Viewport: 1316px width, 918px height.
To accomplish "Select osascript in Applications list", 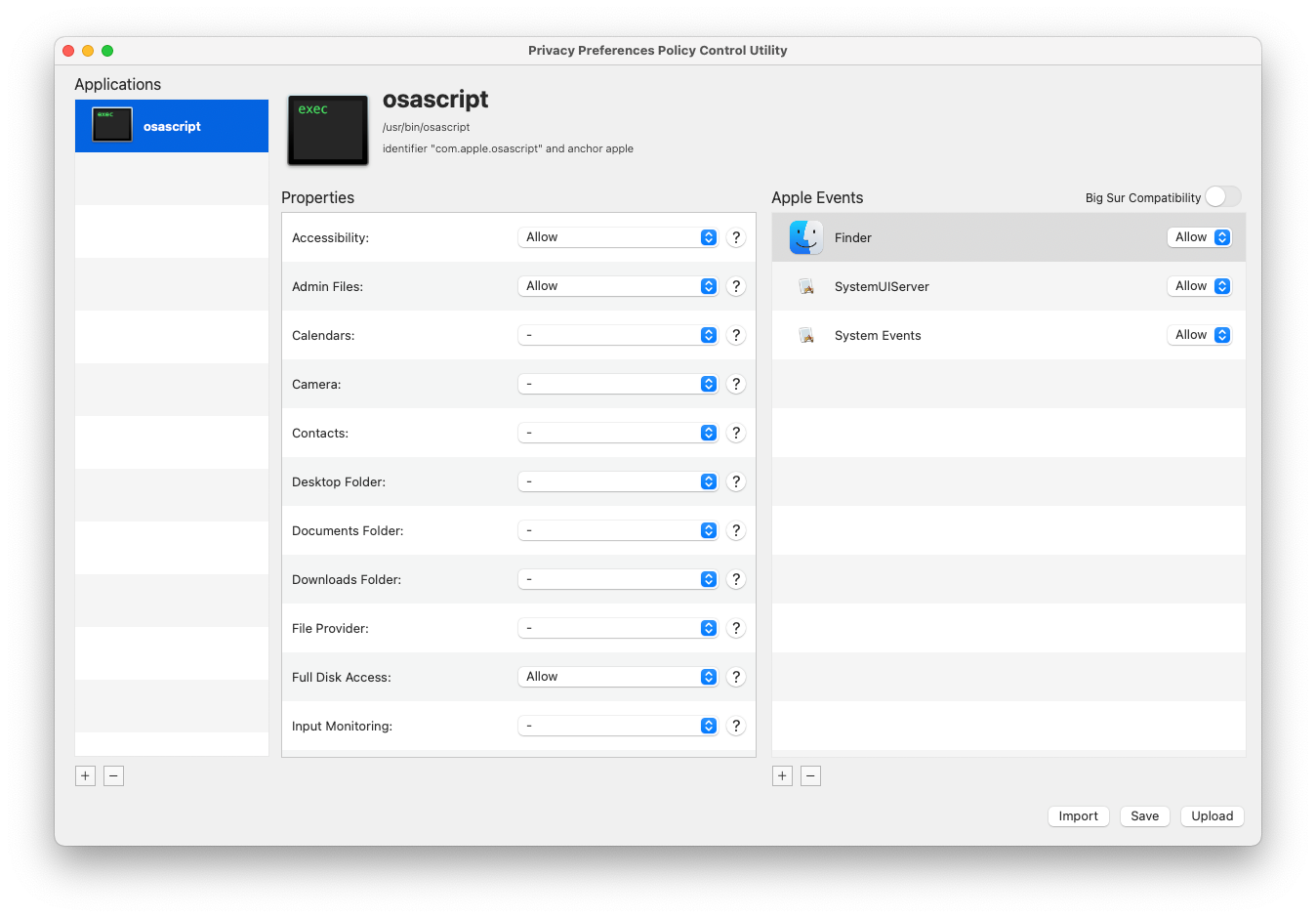I will tap(172, 126).
